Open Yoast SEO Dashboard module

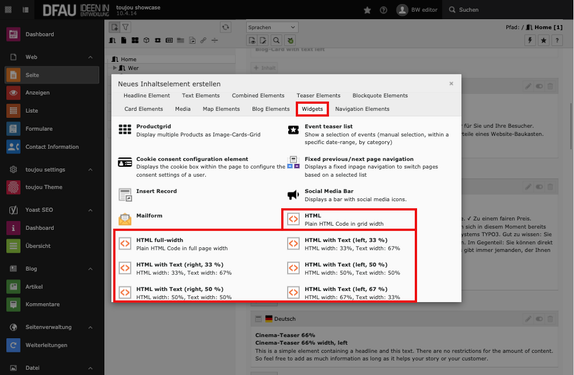click(x=13, y=228)
